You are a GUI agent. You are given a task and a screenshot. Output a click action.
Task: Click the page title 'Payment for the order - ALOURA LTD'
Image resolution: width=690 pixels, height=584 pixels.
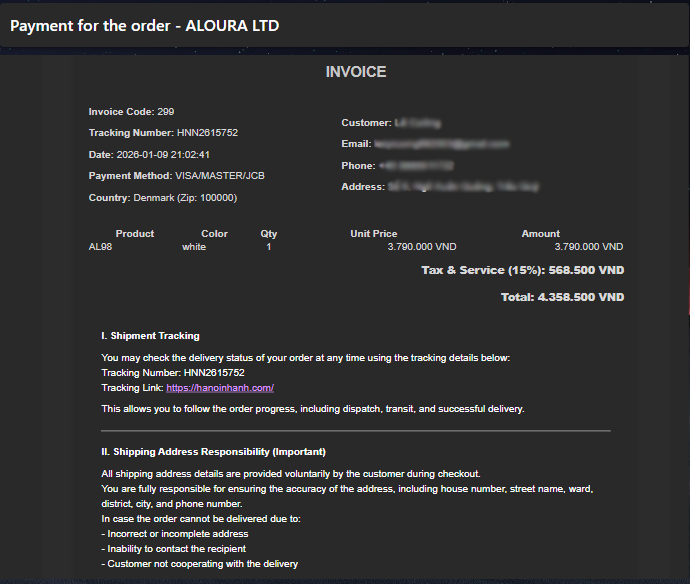pos(145,25)
